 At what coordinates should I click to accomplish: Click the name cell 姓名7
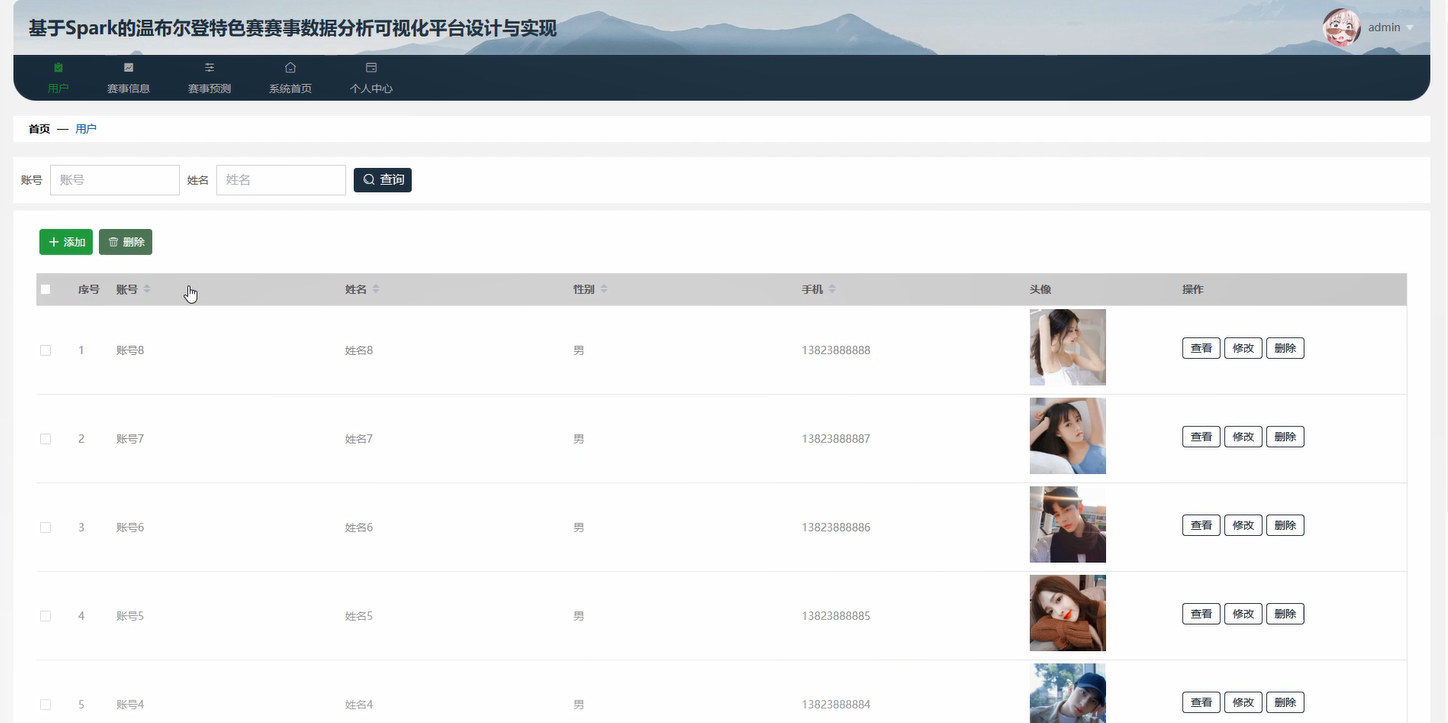(359, 439)
